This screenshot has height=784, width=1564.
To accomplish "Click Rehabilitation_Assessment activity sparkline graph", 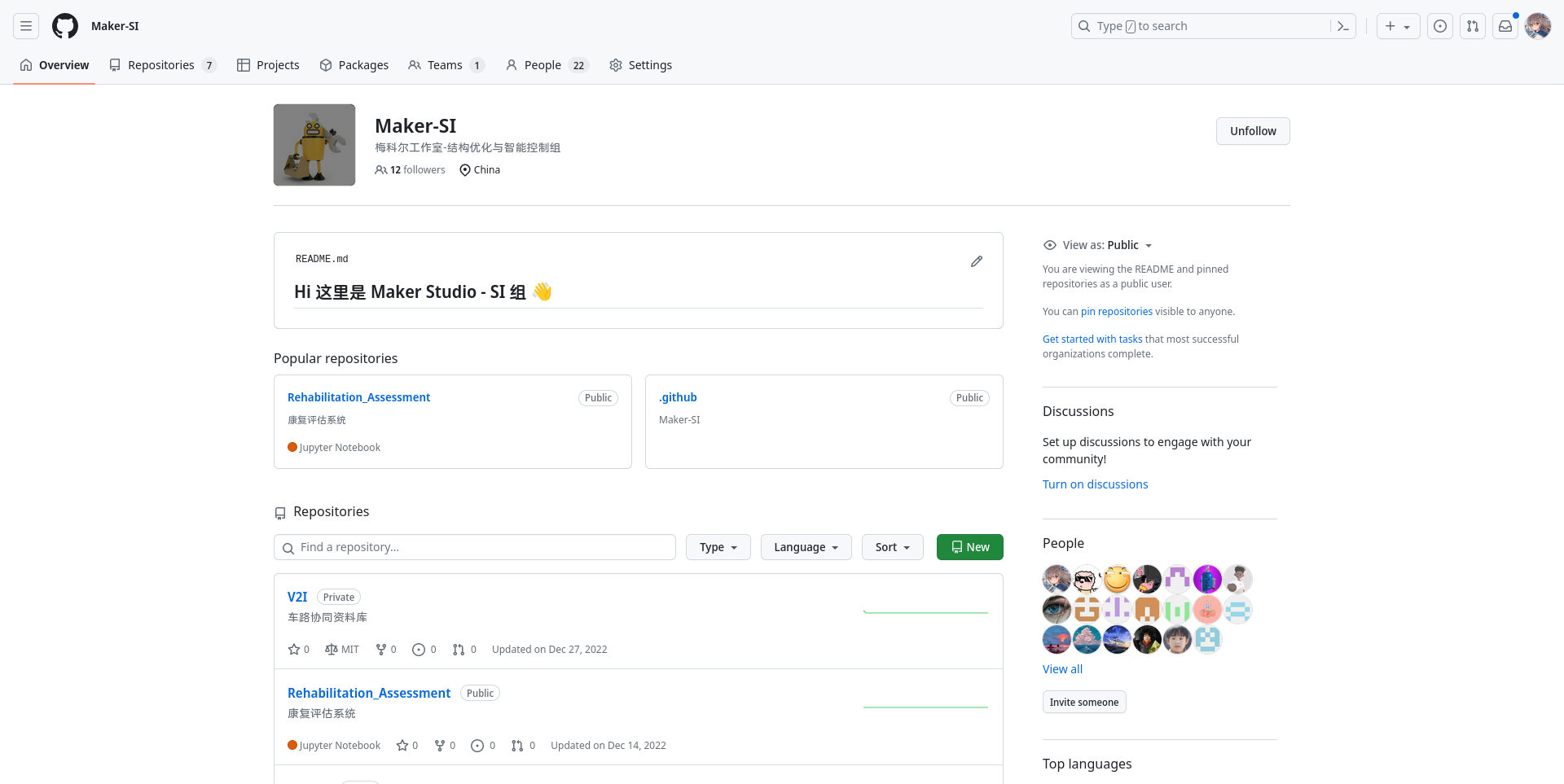I will click(x=926, y=707).
